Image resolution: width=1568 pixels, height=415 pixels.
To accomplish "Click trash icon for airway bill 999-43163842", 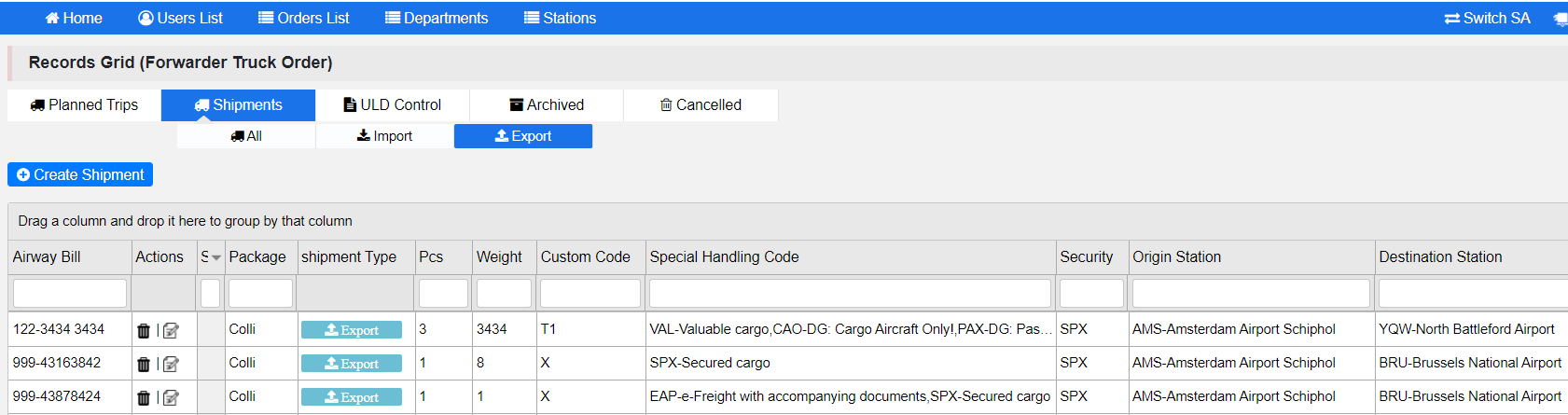I will [x=144, y=364].
